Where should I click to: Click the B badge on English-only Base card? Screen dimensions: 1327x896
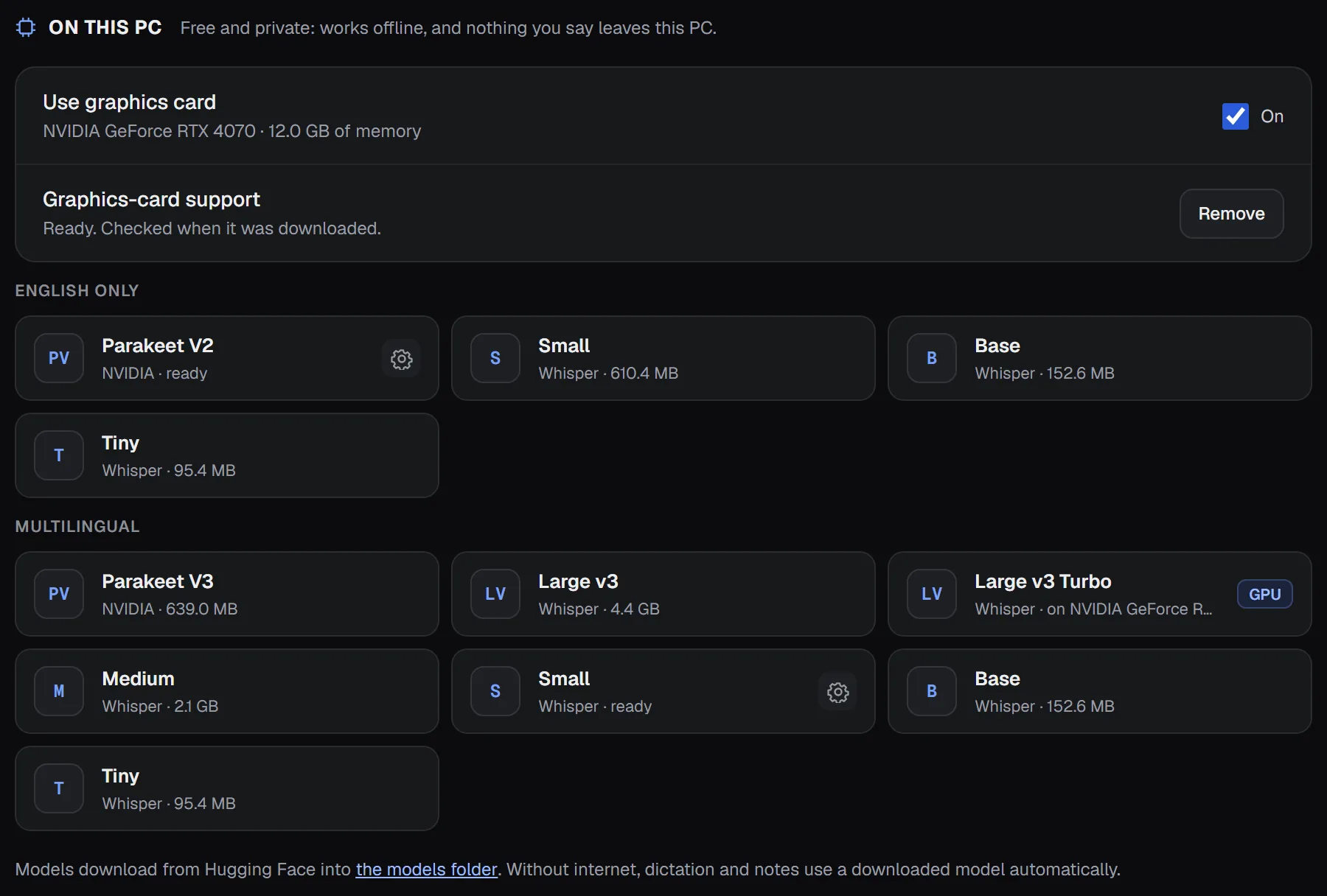pos(932,358)
